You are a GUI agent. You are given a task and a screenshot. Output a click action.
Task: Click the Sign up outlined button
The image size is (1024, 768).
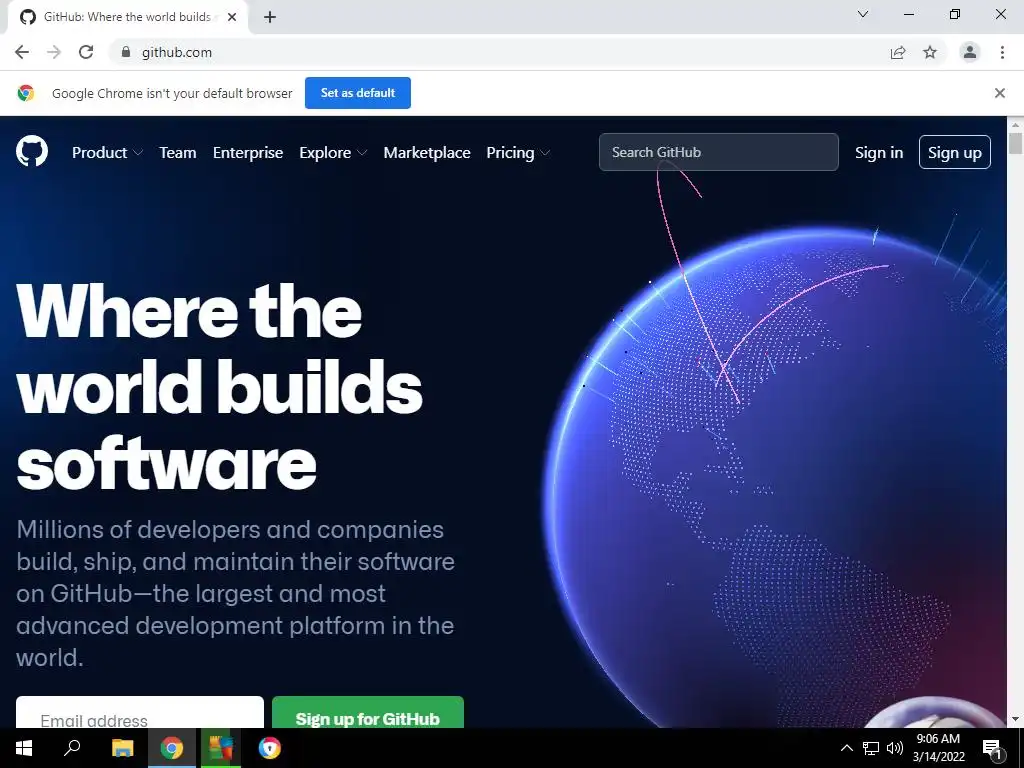click(955, 152)
